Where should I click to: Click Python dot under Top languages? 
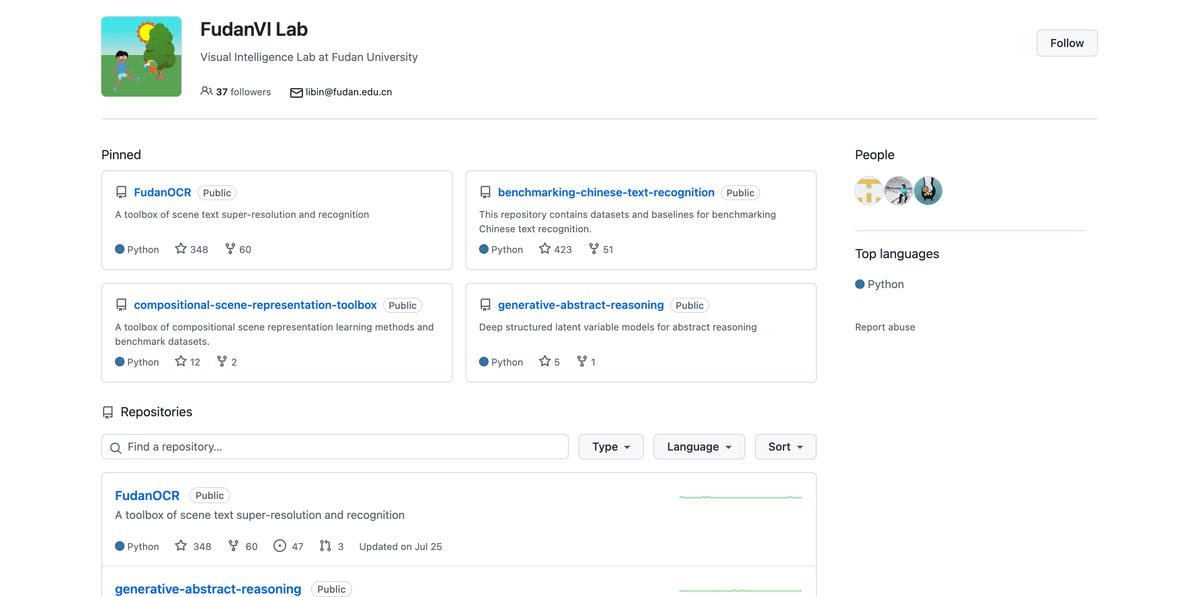click(860, 284)
